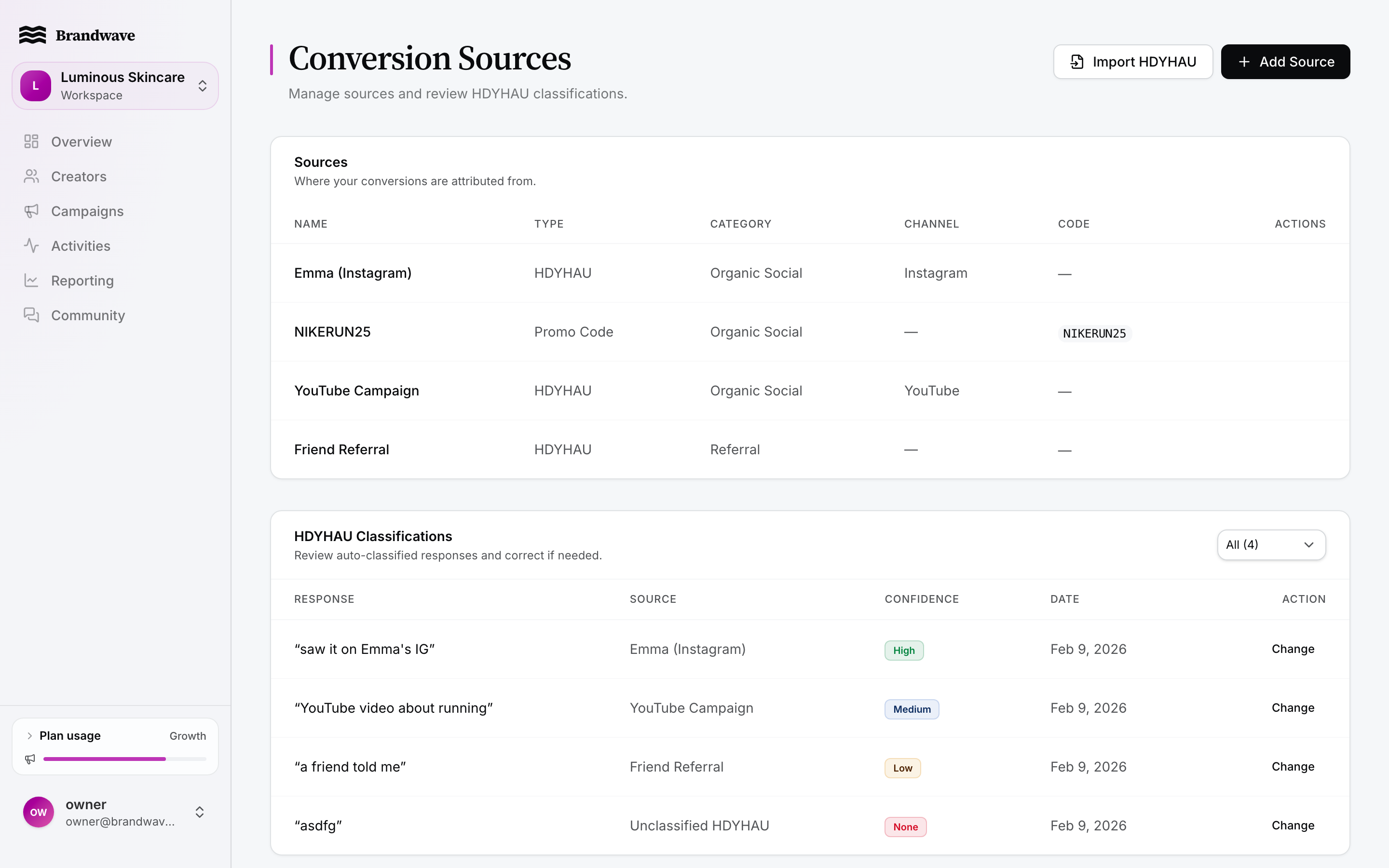Click the Luminous Skincare workspace avatar
Image resolution: width=1389 pixels, height=868 pixels.
pyautogui.click(x=36, y=86)
